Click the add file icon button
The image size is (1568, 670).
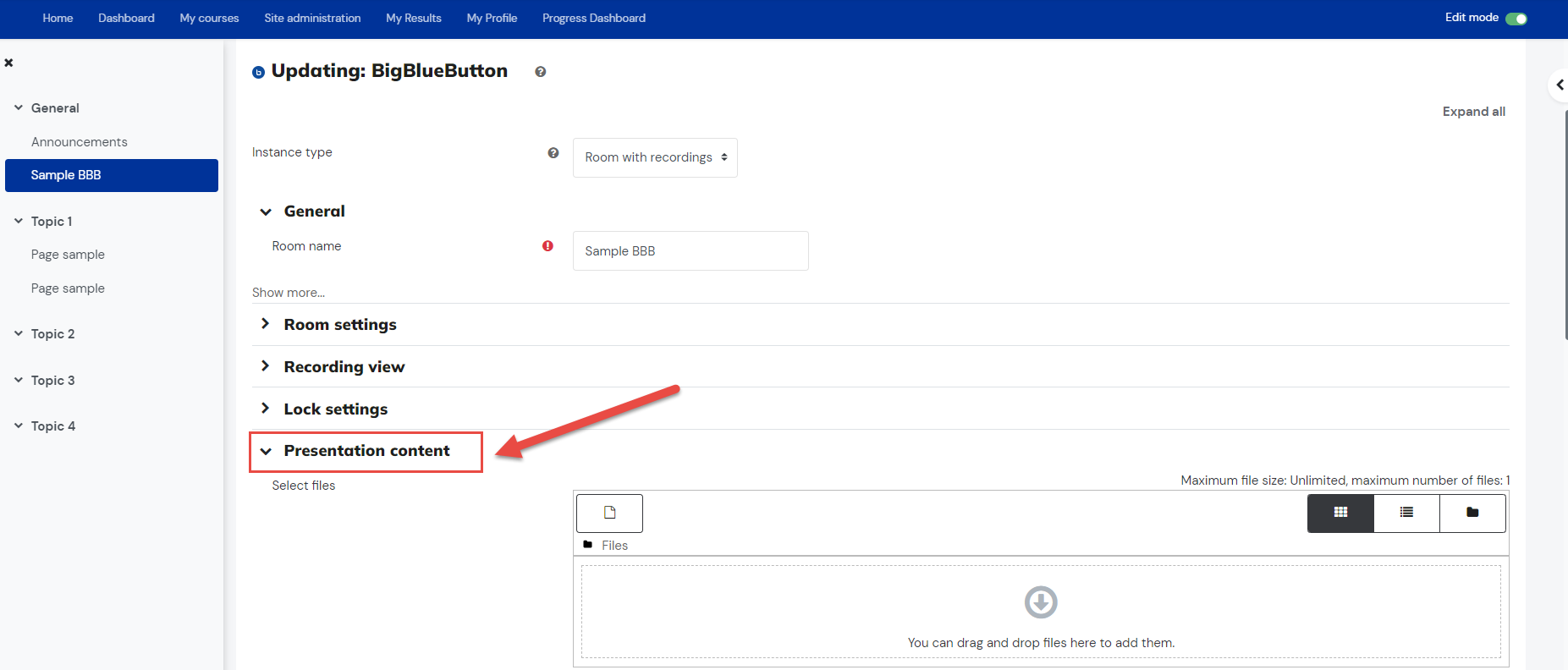click(609, 513)
